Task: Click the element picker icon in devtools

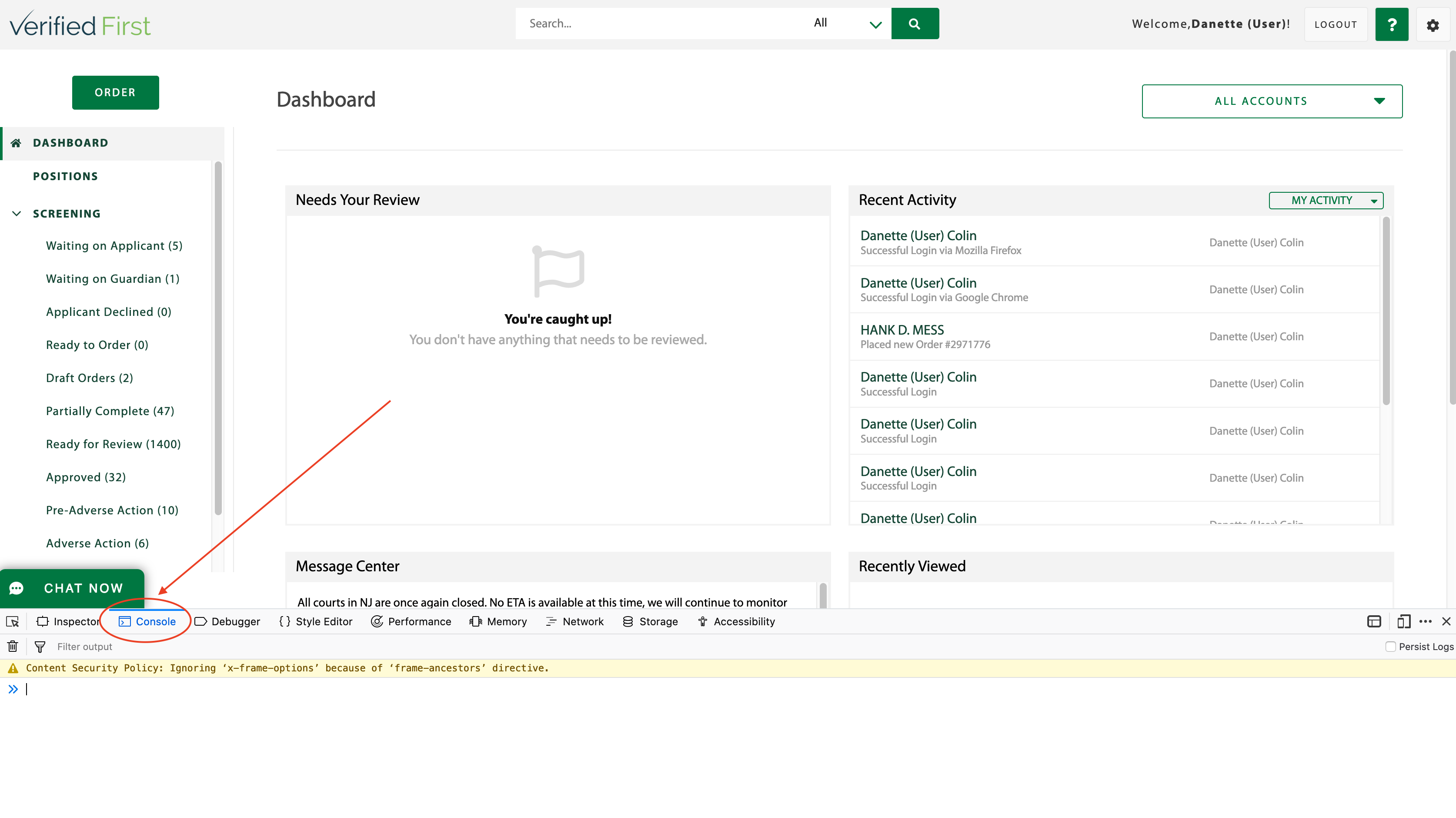Action: point(13,621)
